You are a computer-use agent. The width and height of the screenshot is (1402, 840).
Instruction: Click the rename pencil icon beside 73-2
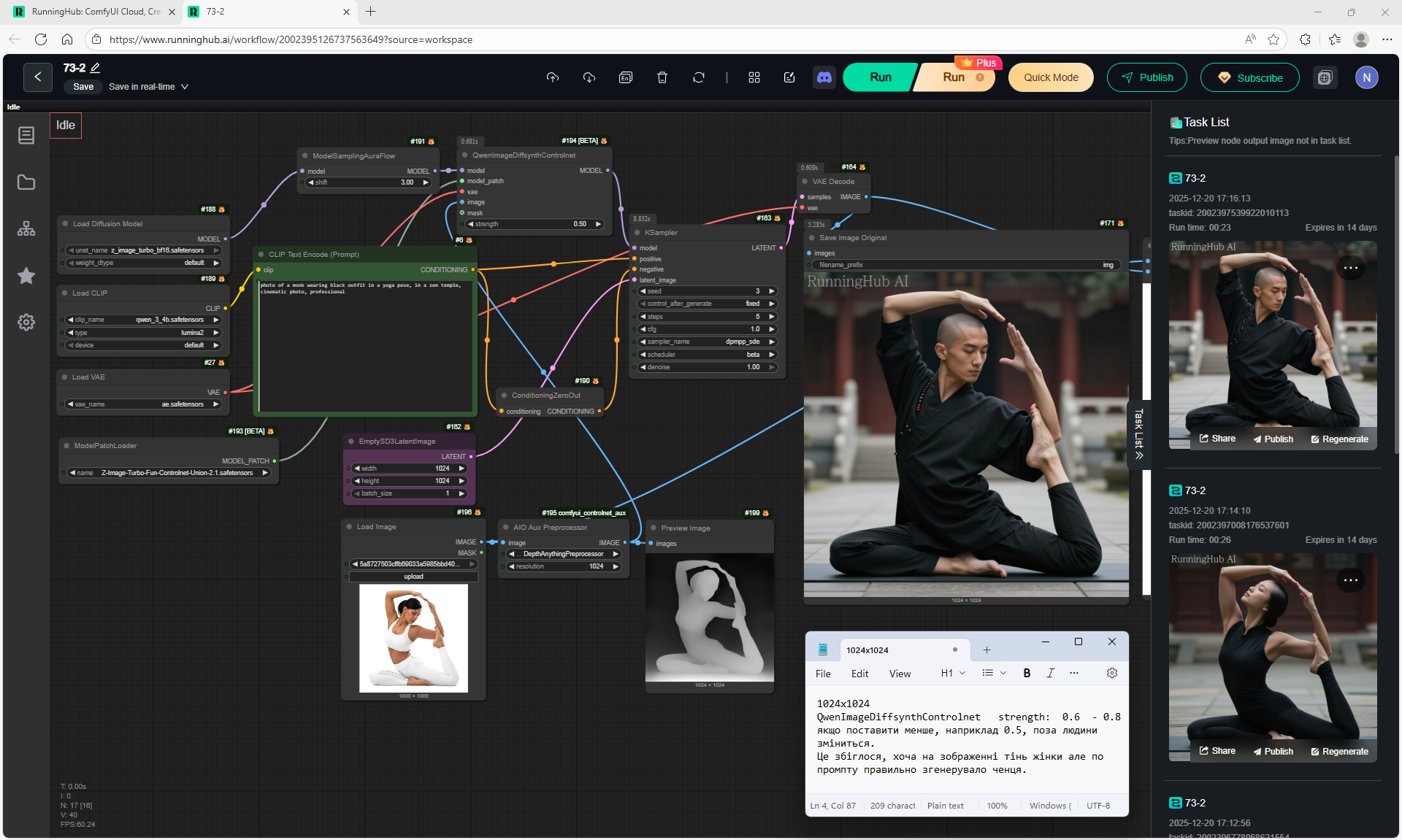(x=96, y=68)
